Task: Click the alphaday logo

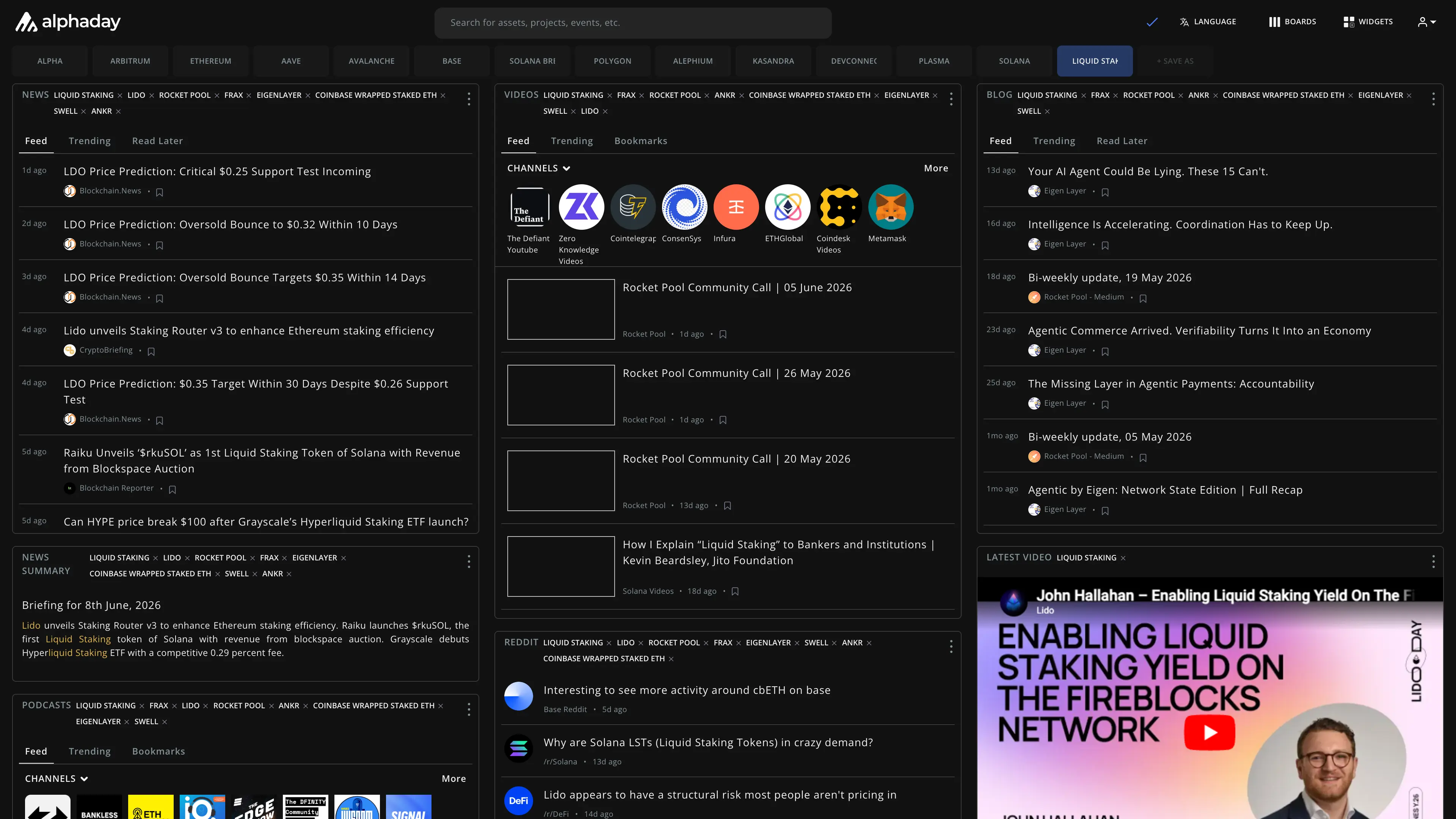Action: [x=68, y=22]
